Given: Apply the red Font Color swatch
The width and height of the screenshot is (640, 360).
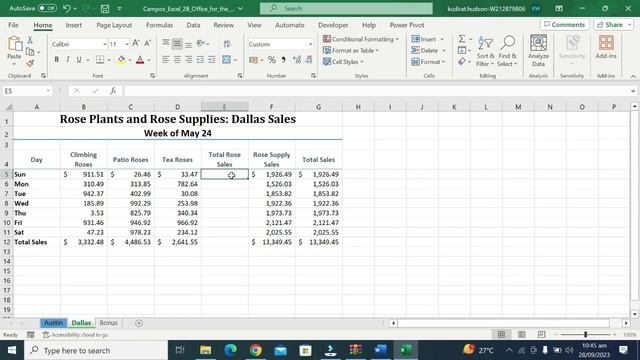Looking at the screenshot, I should pyautogui.click(x=140, y=60).
